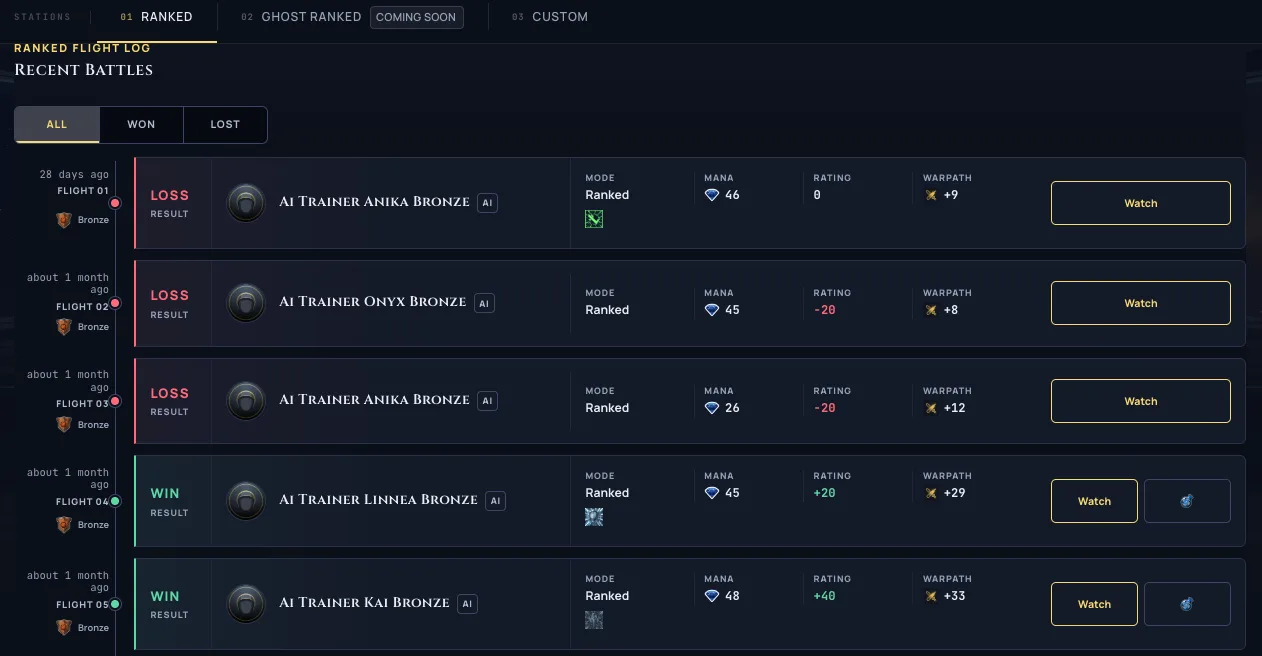Click the AI tag beside Ai Trainer Linnea Bronze
1262x656 pixels.
pos(495,501)
